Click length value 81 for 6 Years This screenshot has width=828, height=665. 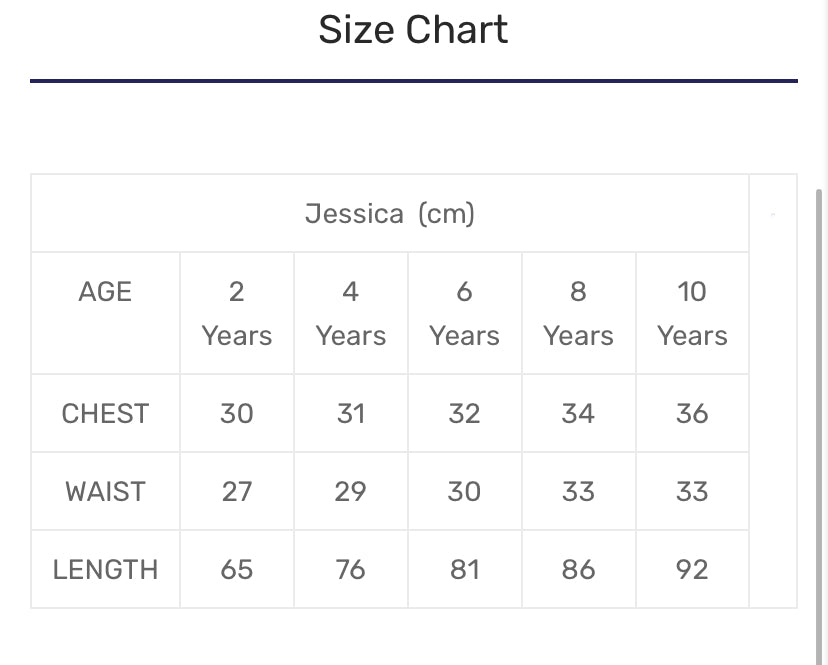(464, 570)
